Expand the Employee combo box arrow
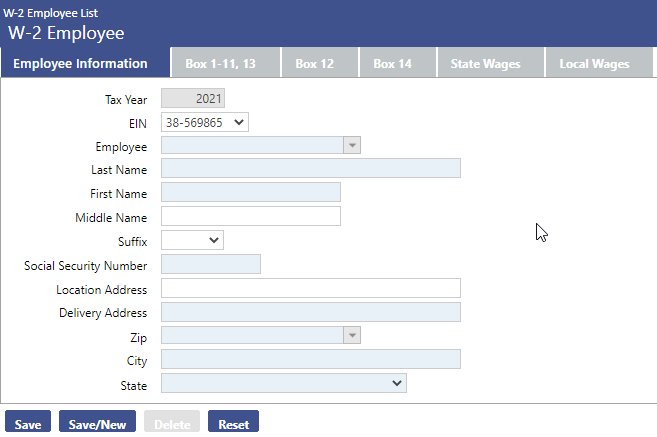 (x=351, y=146)
